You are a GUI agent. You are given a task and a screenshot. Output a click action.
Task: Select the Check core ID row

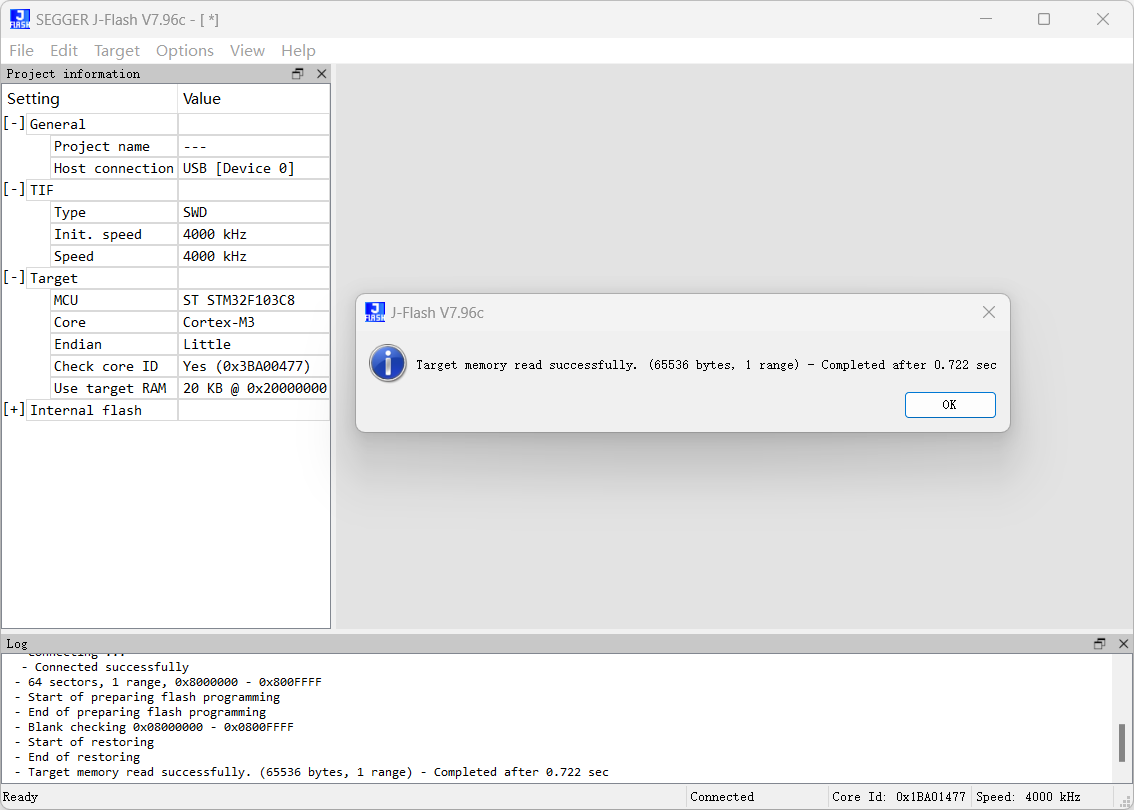pyautogui.click(x=191, y=367)
